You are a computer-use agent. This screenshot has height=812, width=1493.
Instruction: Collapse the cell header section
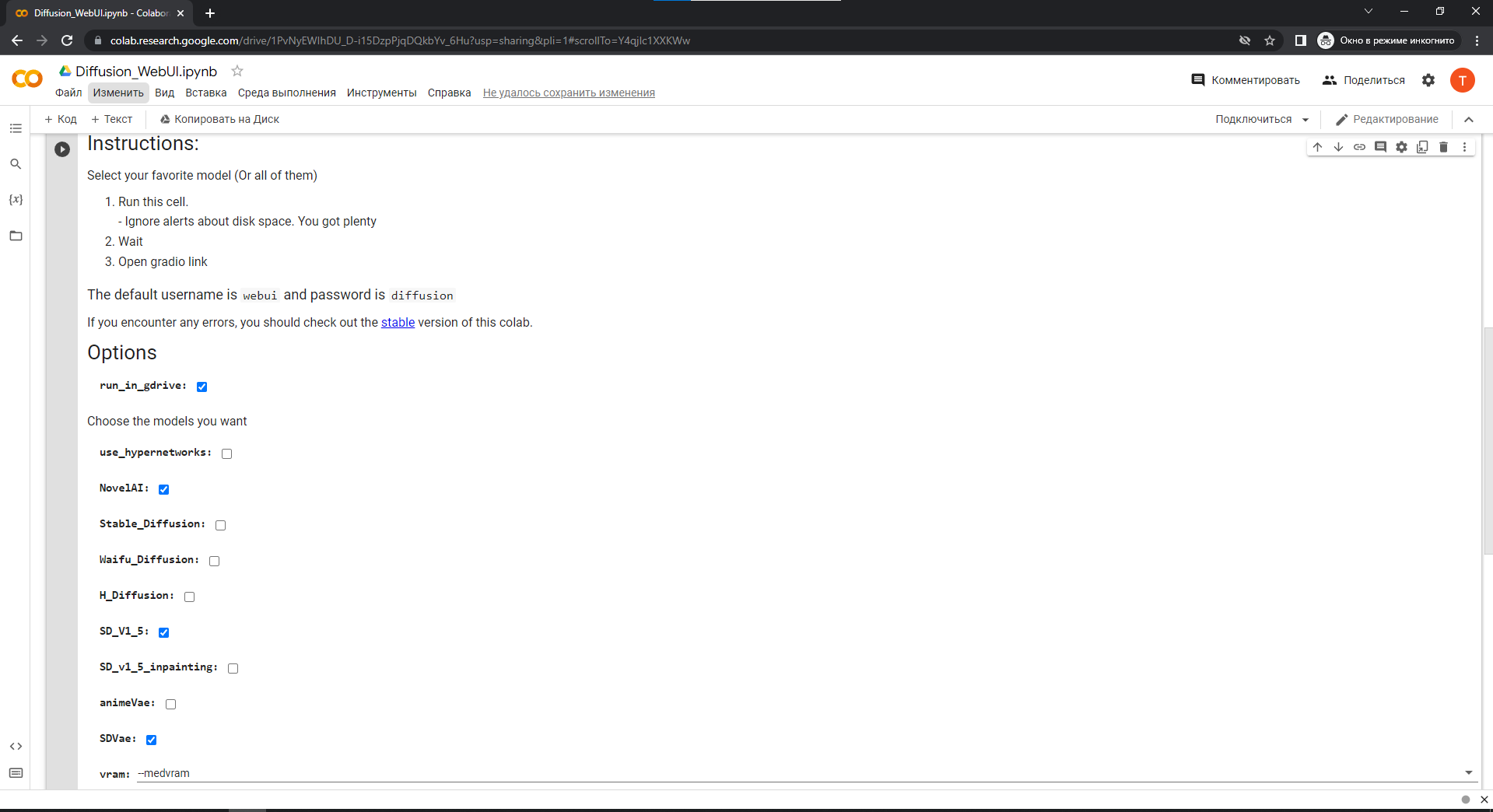click(1469, 119)
